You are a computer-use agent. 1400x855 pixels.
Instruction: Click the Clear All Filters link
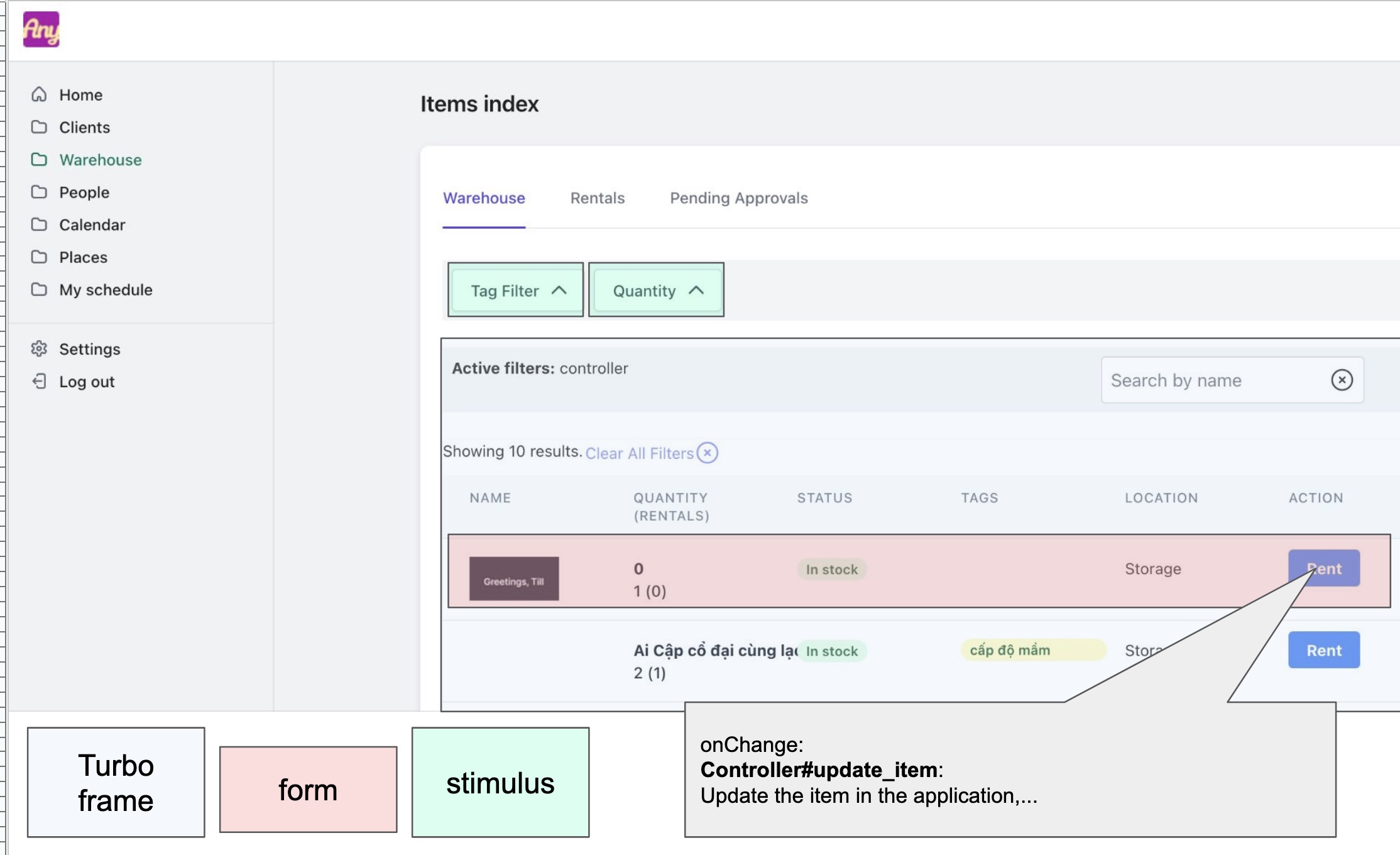(x=639, y=453)
